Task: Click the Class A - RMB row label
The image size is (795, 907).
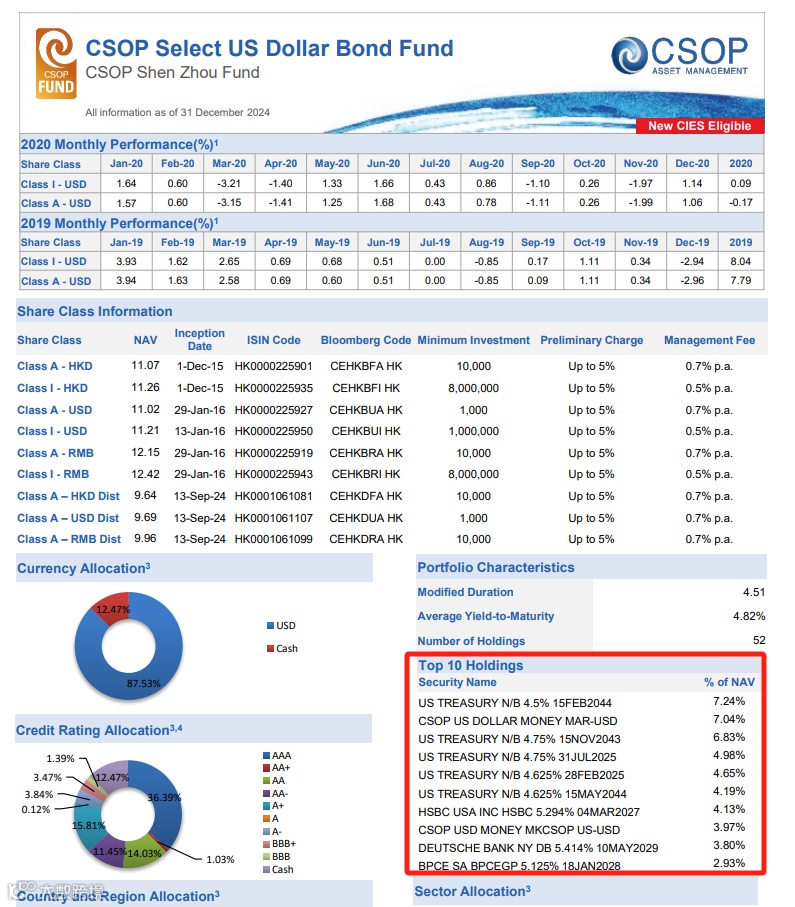Action: 56,454
